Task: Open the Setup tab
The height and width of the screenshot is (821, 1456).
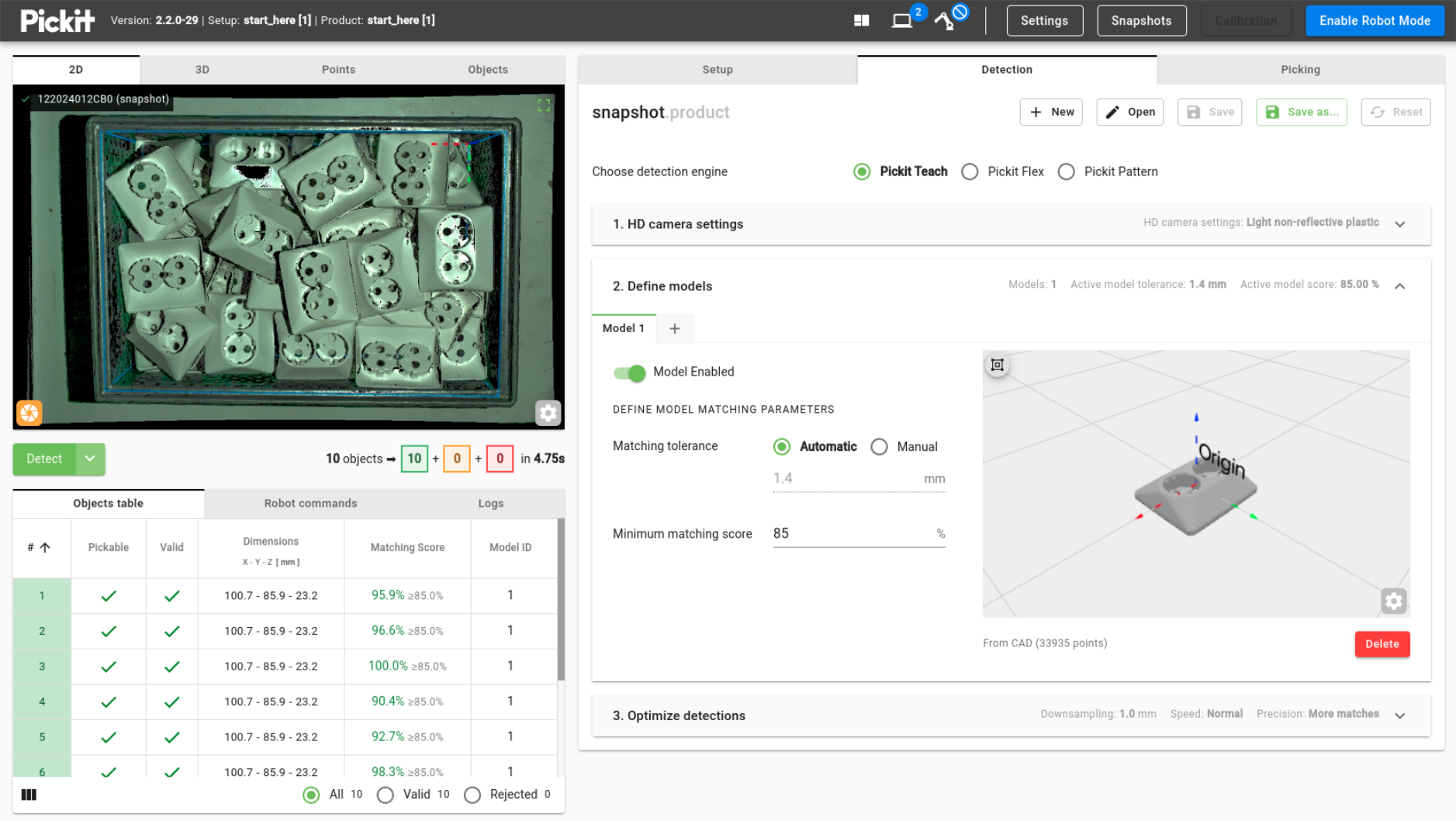Action: point(718,69)
